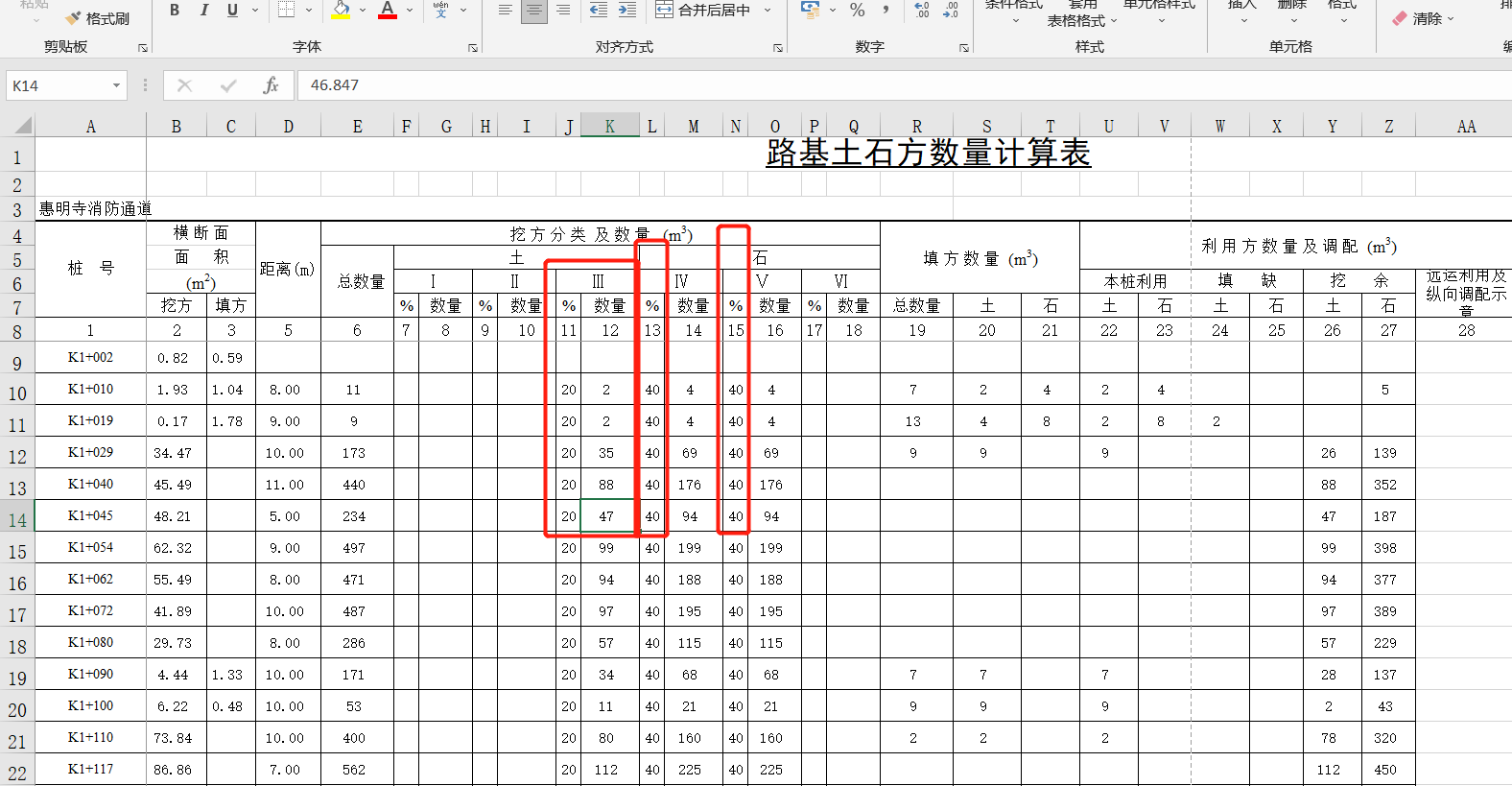Apply the yellow fill color bucket
Screen dimensions: 1512x786
341,10
